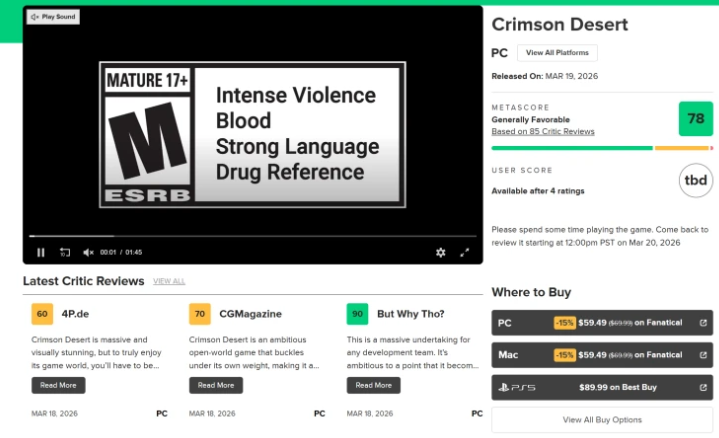Click the video loop replay icon

[65, 252]
